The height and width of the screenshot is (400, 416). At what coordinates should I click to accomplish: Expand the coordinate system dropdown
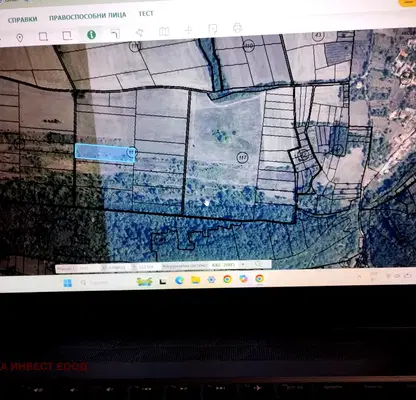coord(243,264)
